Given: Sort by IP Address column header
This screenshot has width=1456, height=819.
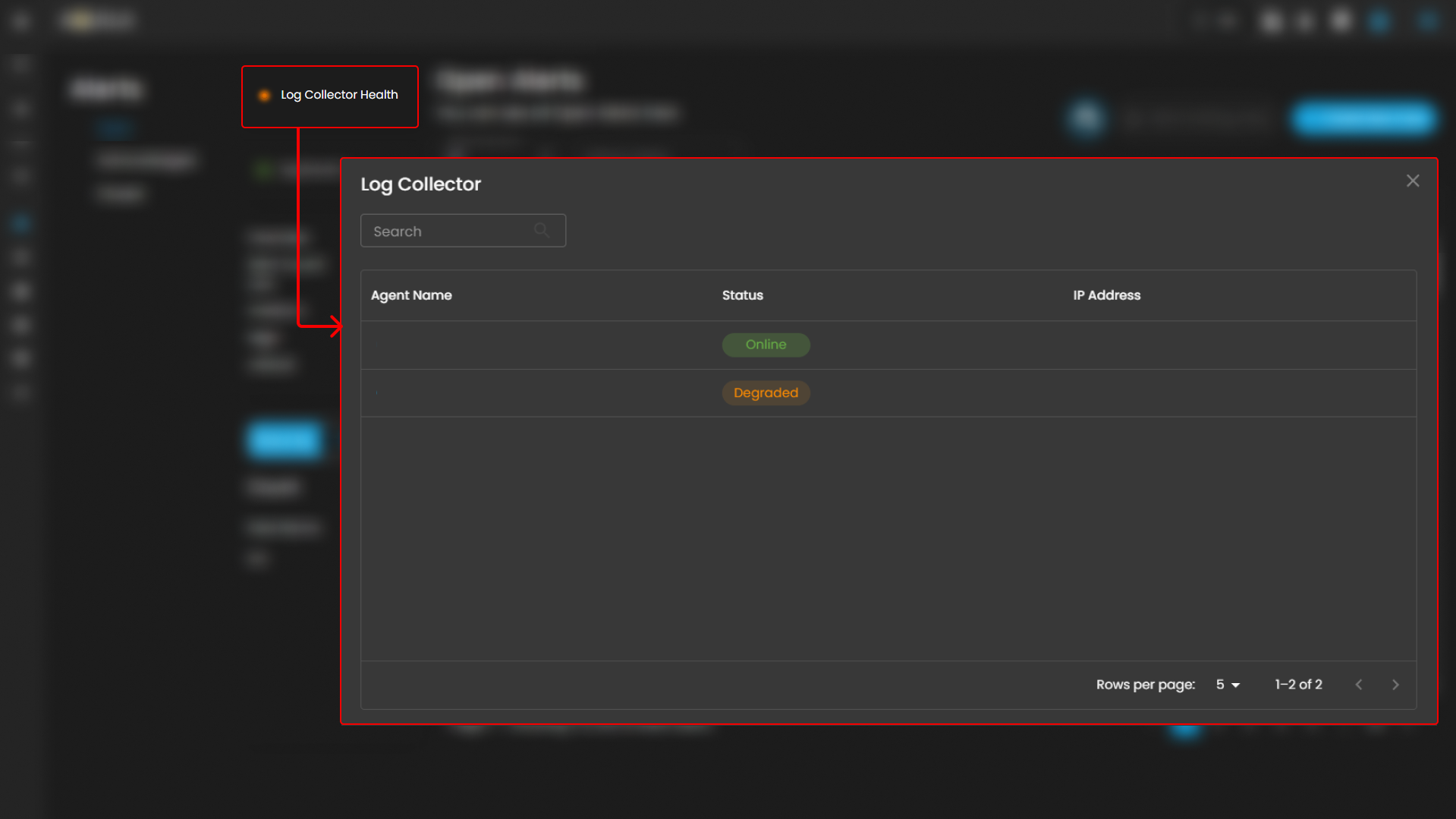Looking at the screenshot, I should (x=1106, y=295).
